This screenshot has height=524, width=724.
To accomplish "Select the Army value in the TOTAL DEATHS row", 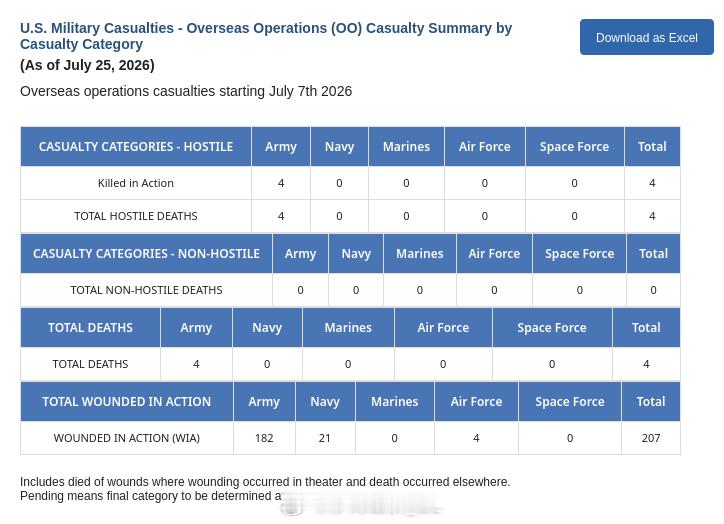I will pyautogui.click(x=196, y=364).
